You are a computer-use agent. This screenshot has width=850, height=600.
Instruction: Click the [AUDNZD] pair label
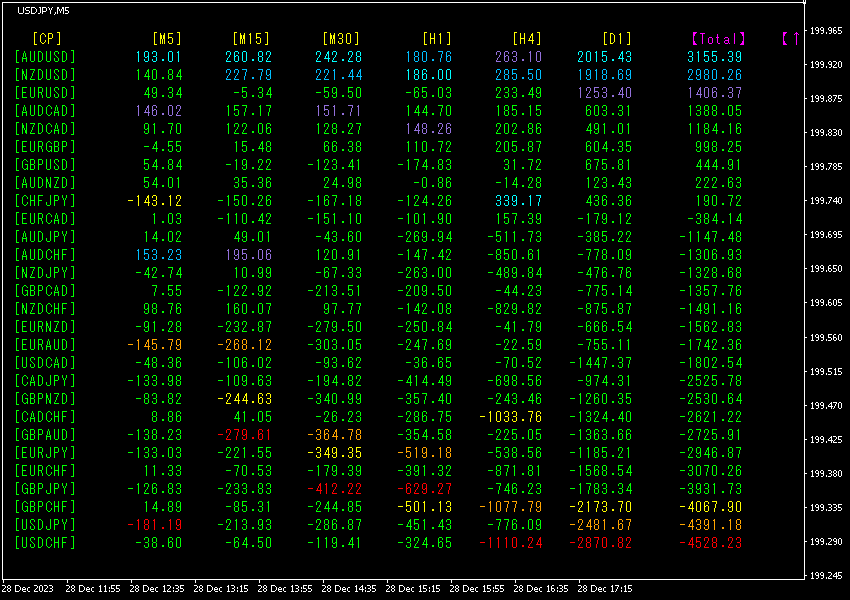(x=45, y=183)
